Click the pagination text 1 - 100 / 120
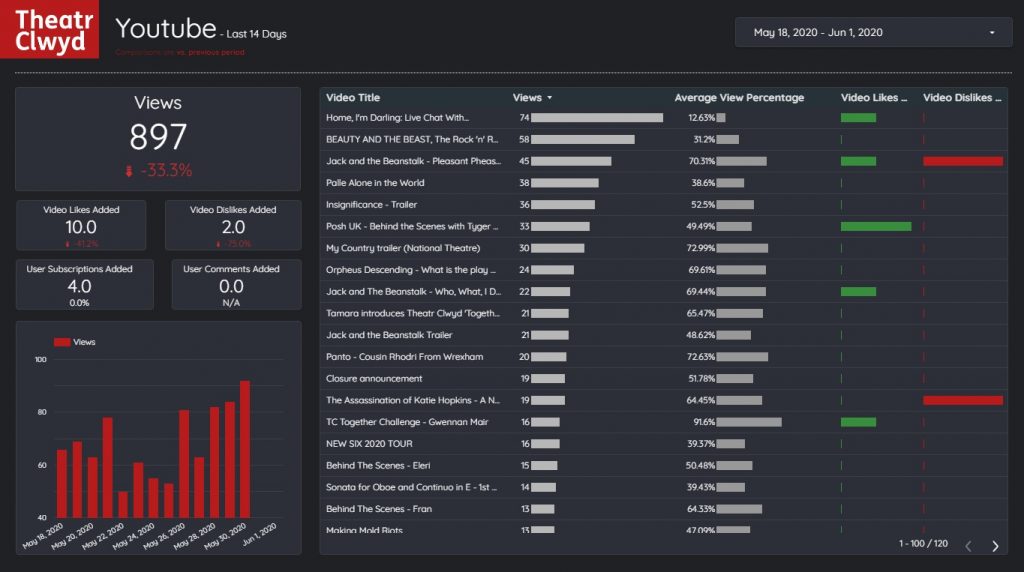 coord(923,543)
